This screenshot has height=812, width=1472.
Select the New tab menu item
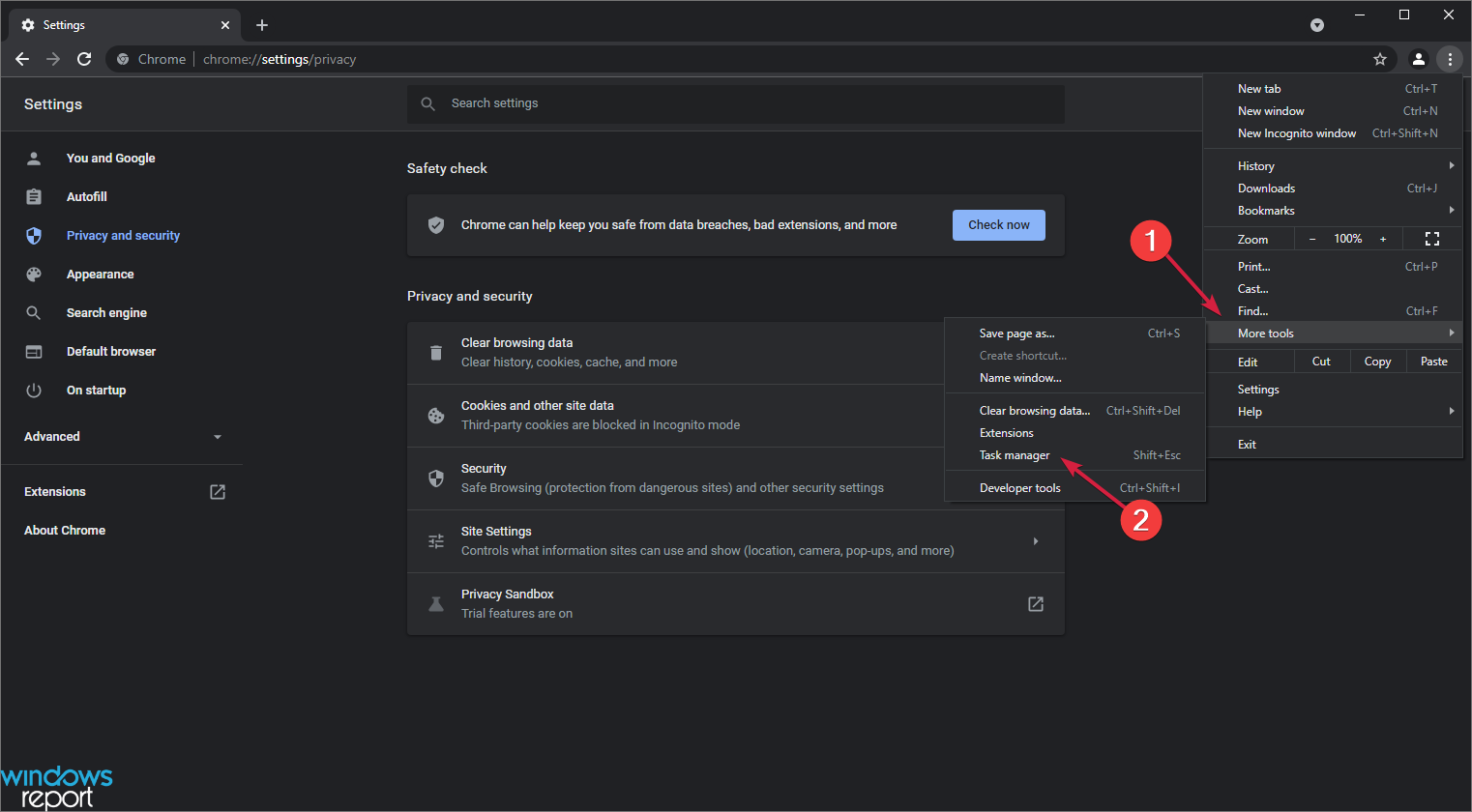point(1334,89)
